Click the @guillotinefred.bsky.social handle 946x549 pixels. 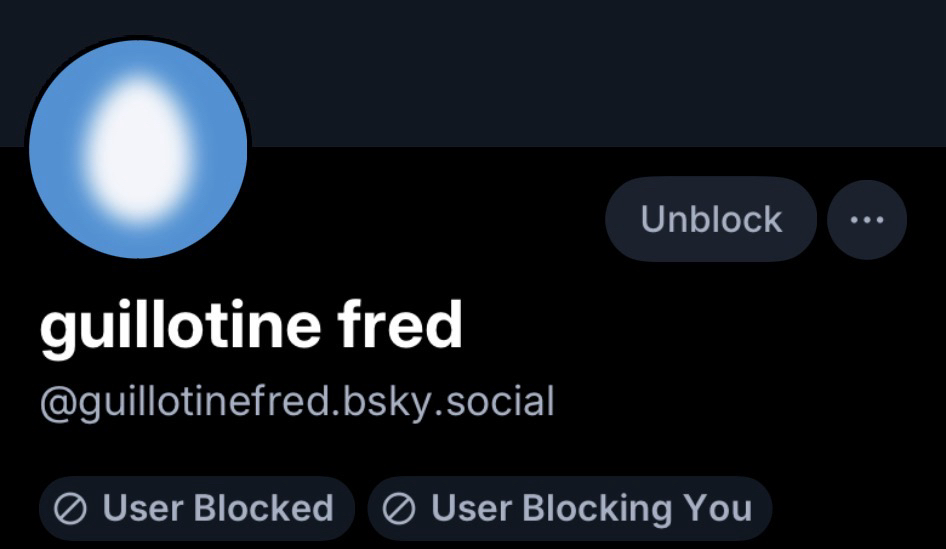[296, 401]
